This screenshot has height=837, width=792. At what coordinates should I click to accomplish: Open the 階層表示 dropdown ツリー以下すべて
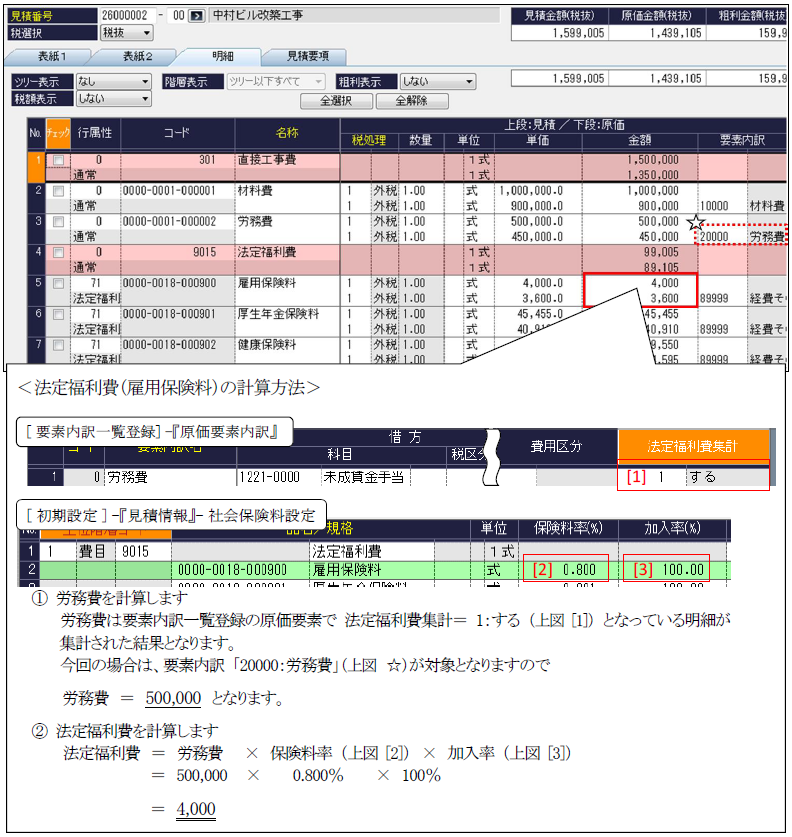276,82
